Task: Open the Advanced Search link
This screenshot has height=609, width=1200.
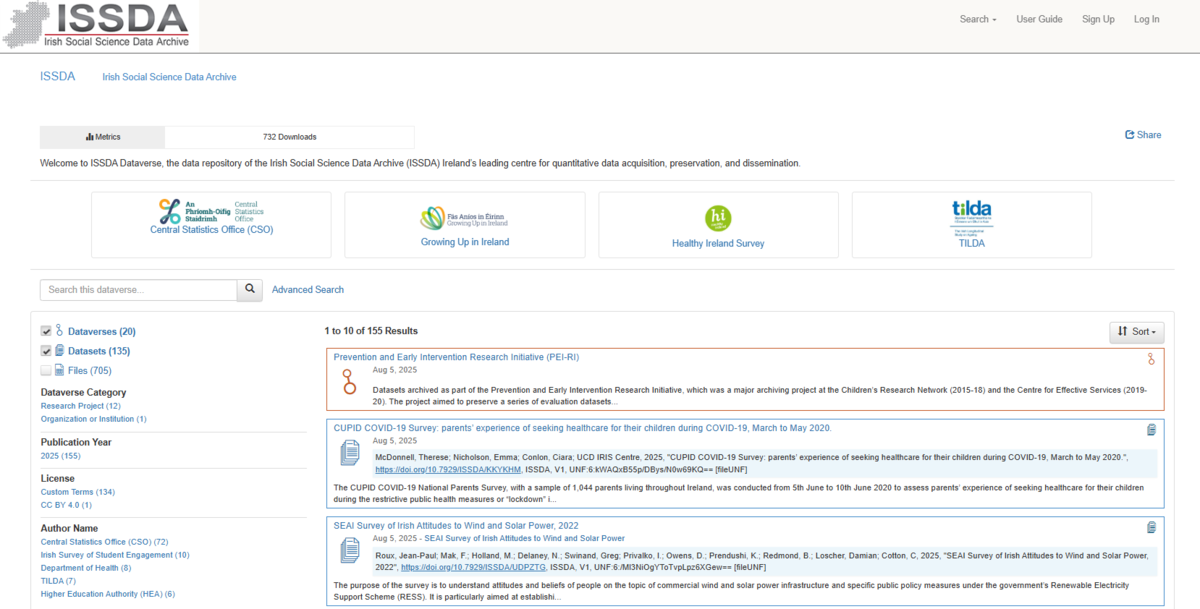Action: 308,290
